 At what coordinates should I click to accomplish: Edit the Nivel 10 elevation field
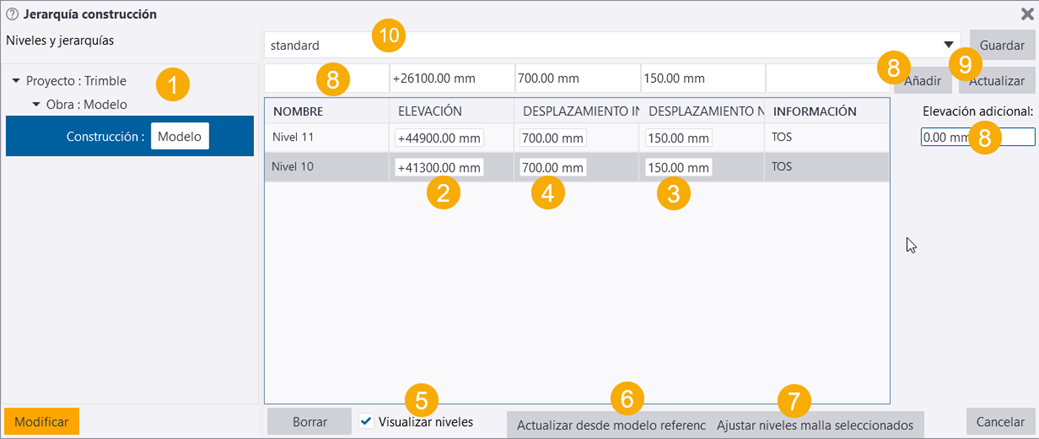click(x=440, y=167)
